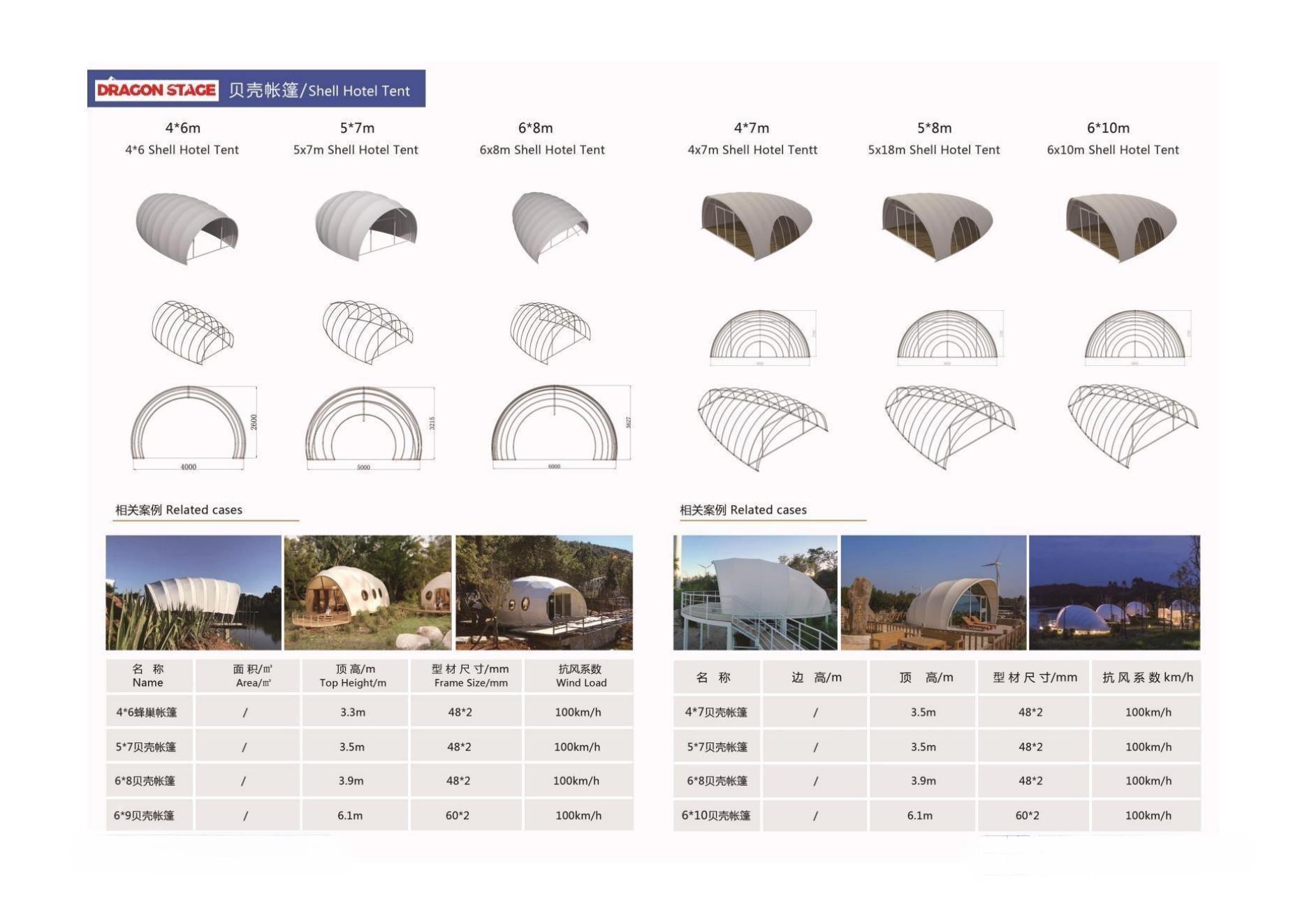Select the 6*8m size heading
The height and width of the screenshot is (924, 1307).
click(535, 128)
